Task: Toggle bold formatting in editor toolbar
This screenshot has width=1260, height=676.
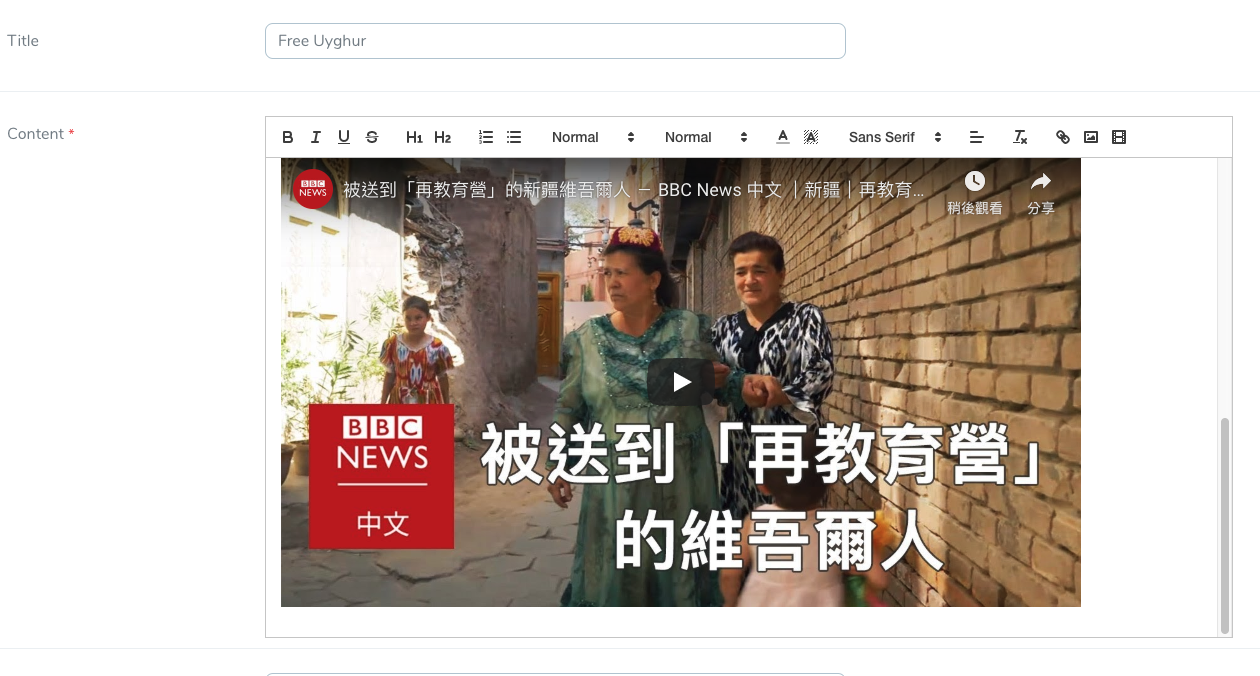Action: [288, 137]
